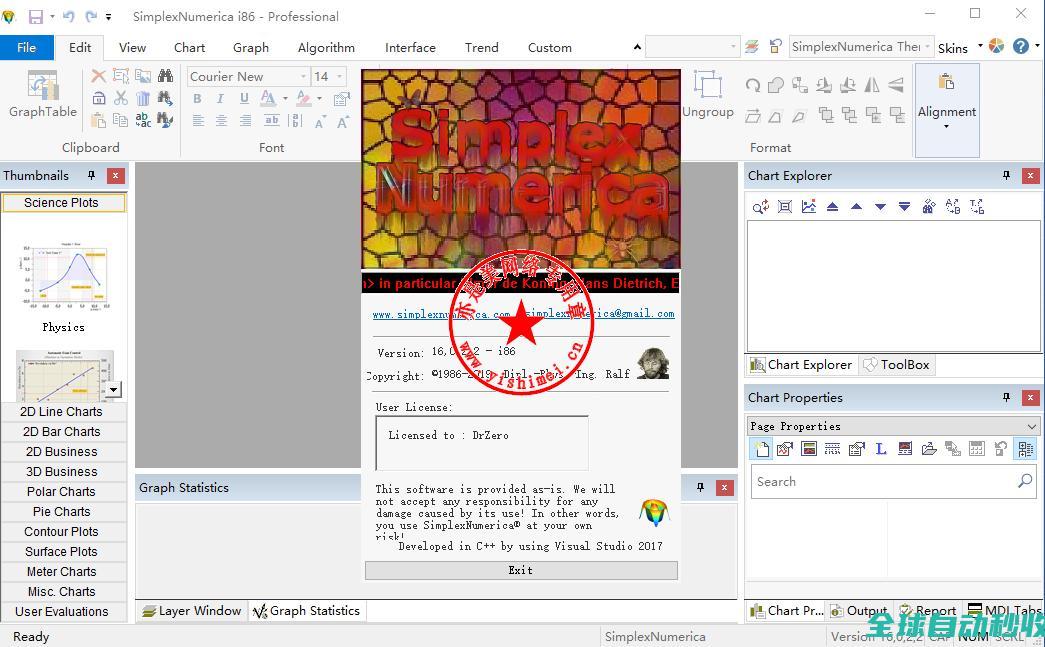
Task: Click the blue L icon in Chart Properties
Action: (x=881, y=449)
